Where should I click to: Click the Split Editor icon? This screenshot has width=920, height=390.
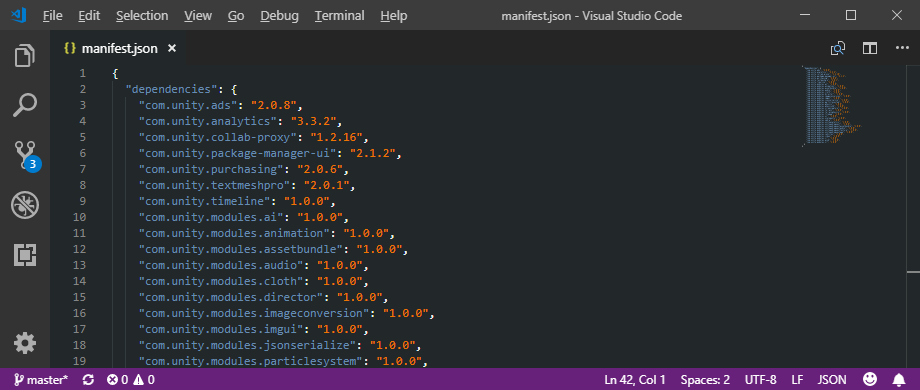(x=870, y=48)
